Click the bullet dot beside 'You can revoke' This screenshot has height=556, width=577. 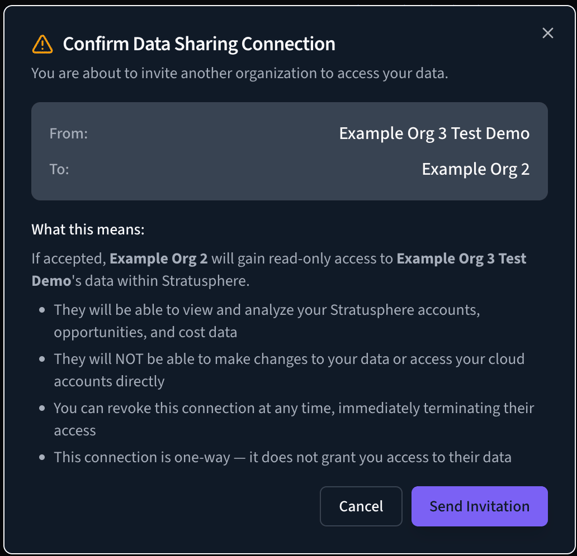click(42, 408)
